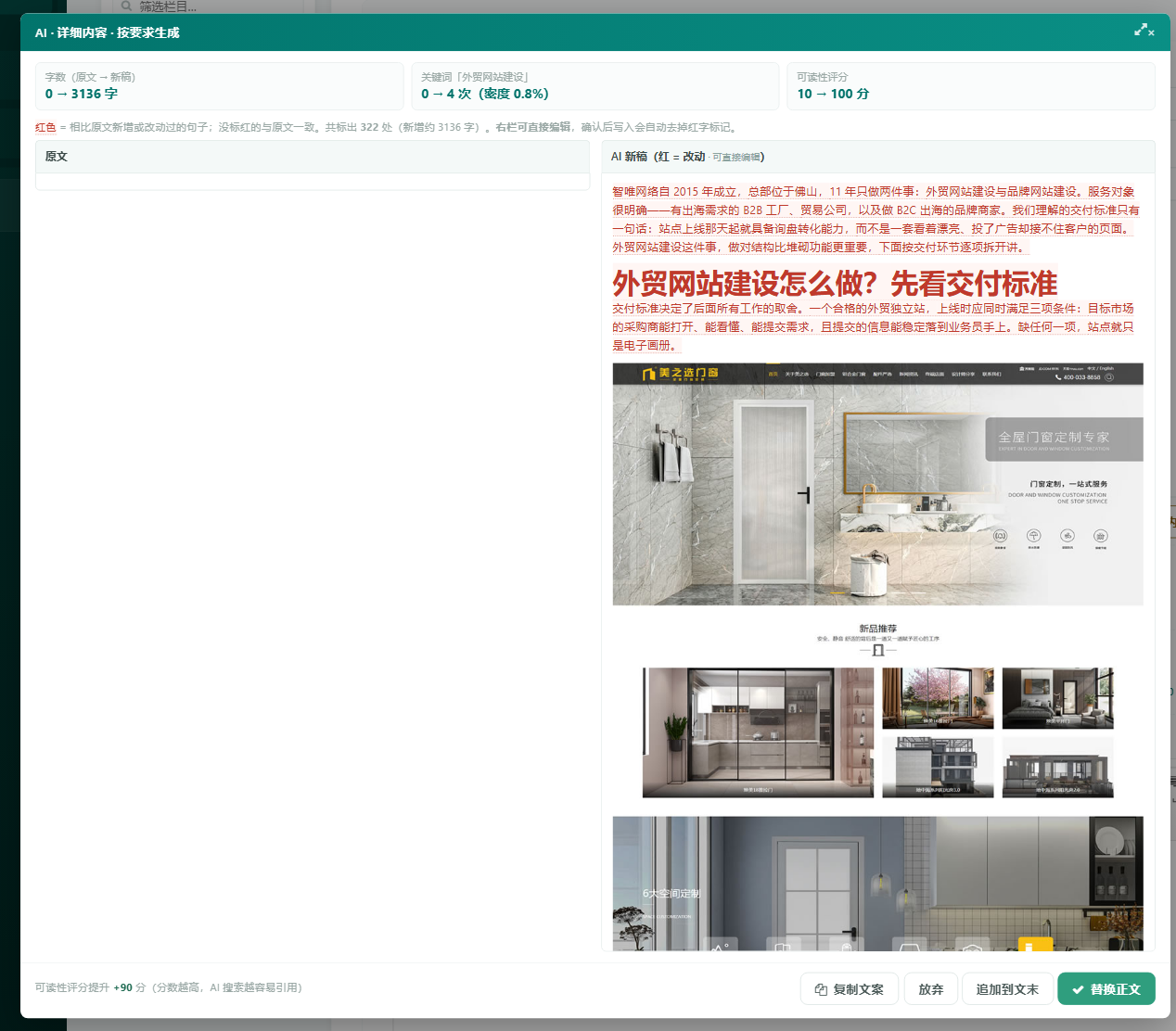Click the heading 外贸网站建设怎么做？先看交付标准
This screenshot has height=1031, width=1176.
coord(835,283)
